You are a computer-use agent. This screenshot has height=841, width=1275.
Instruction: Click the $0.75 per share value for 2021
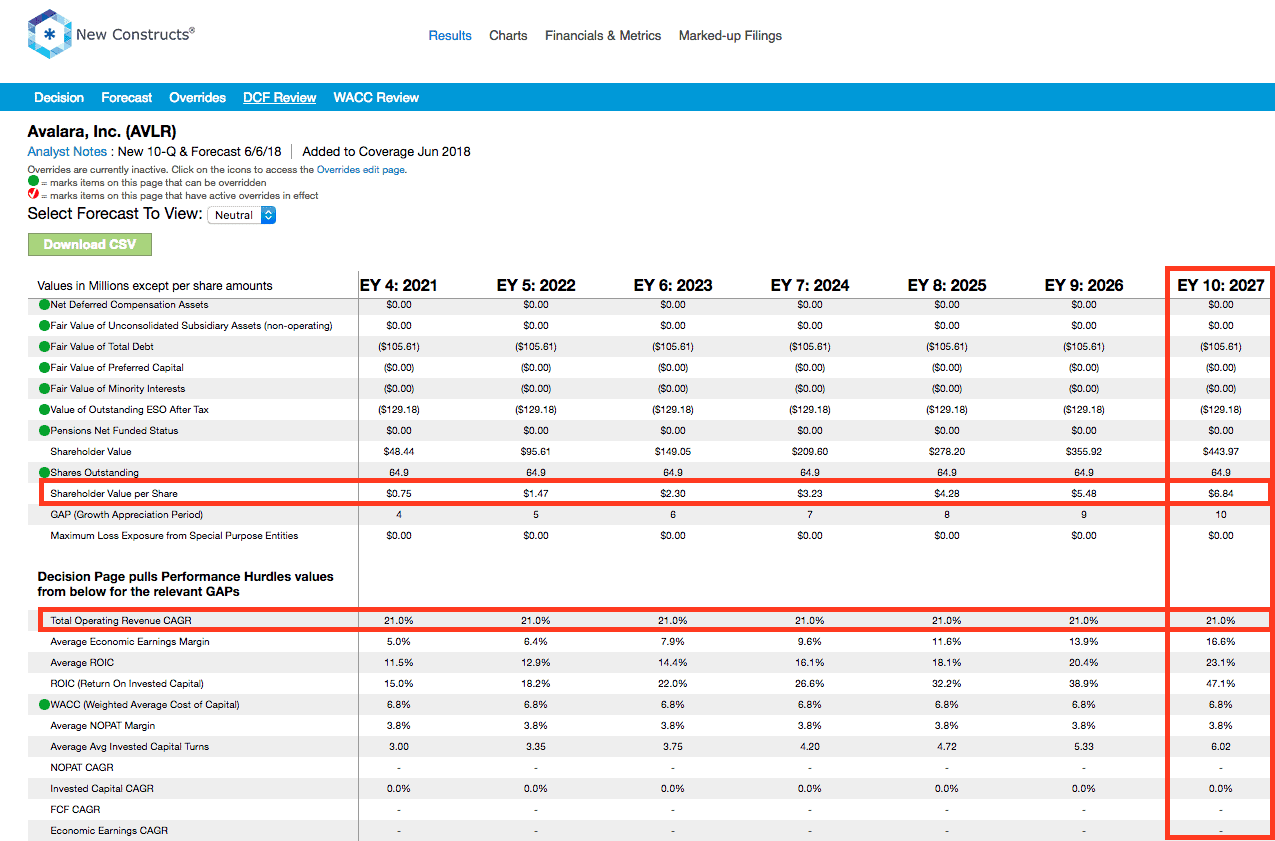pos(398,493)
